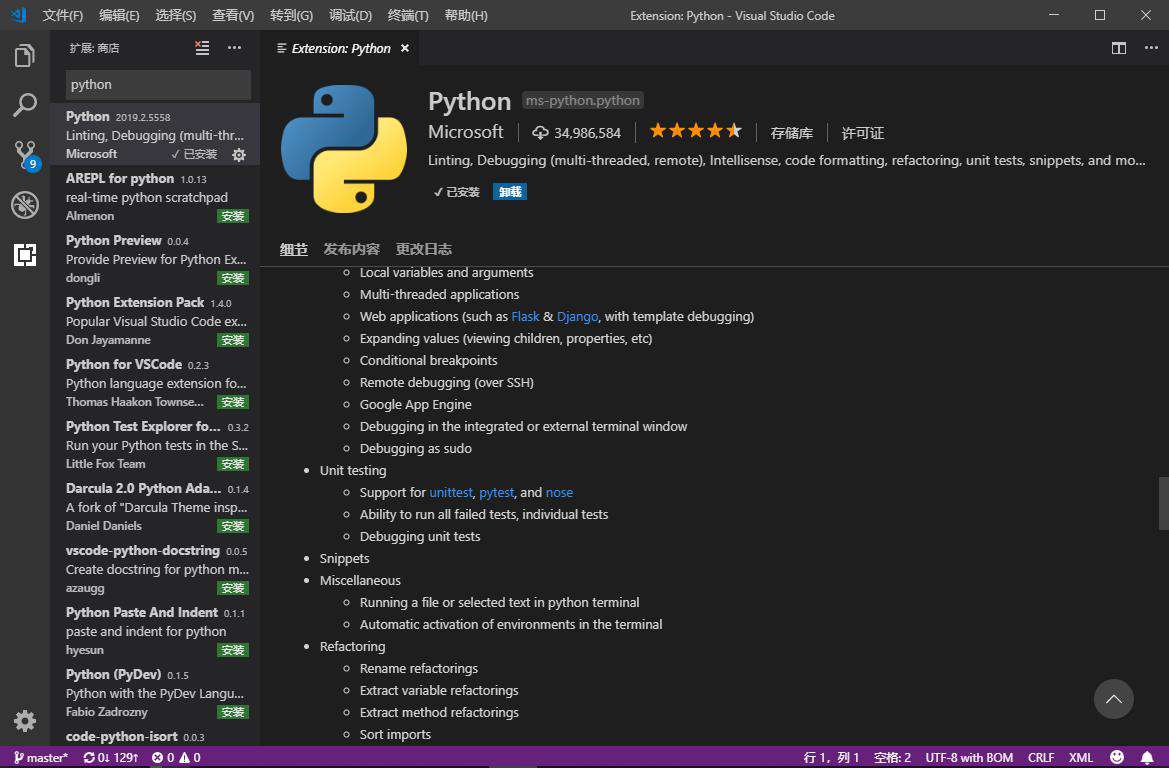Open editor more actions ellipsis
1169x768 pixels.
pyautogui.click(x=1151, y=48)
